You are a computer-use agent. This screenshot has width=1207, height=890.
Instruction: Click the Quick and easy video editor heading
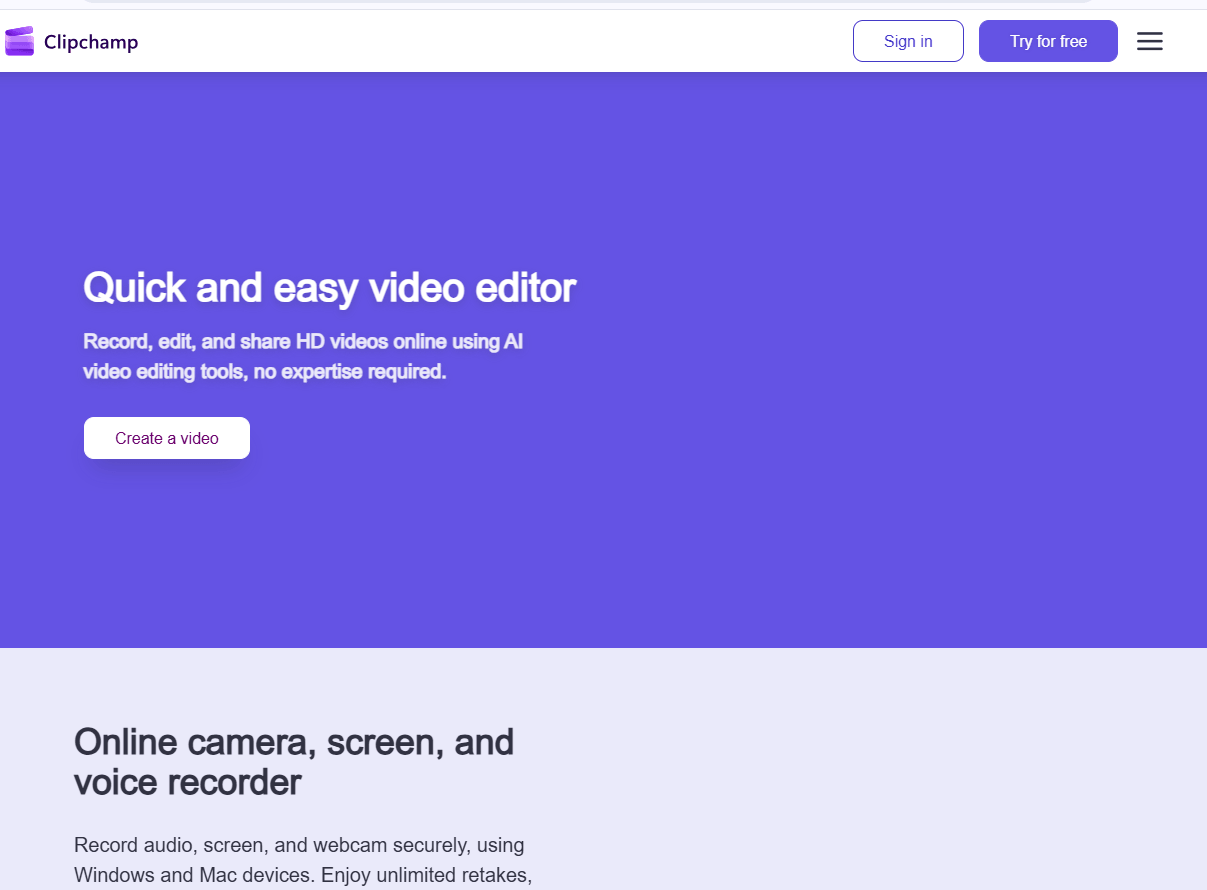tap(329, 288)
